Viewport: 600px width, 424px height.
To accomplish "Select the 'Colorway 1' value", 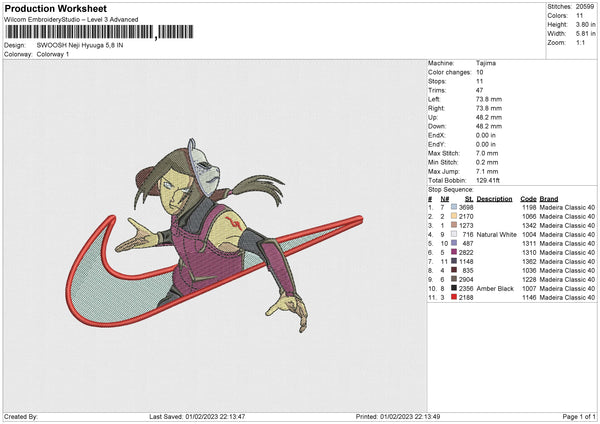I will pos(53,54).
